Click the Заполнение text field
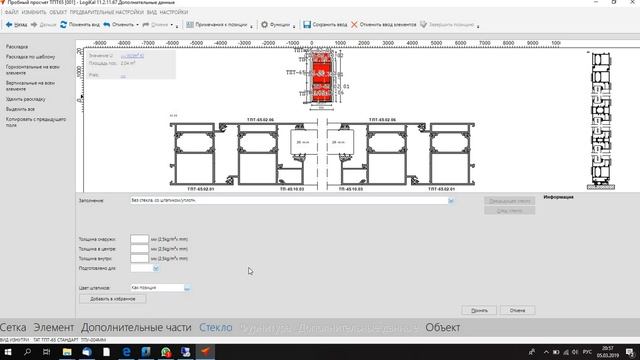Viewport: 640px width, 360px height. pos(289,200)
